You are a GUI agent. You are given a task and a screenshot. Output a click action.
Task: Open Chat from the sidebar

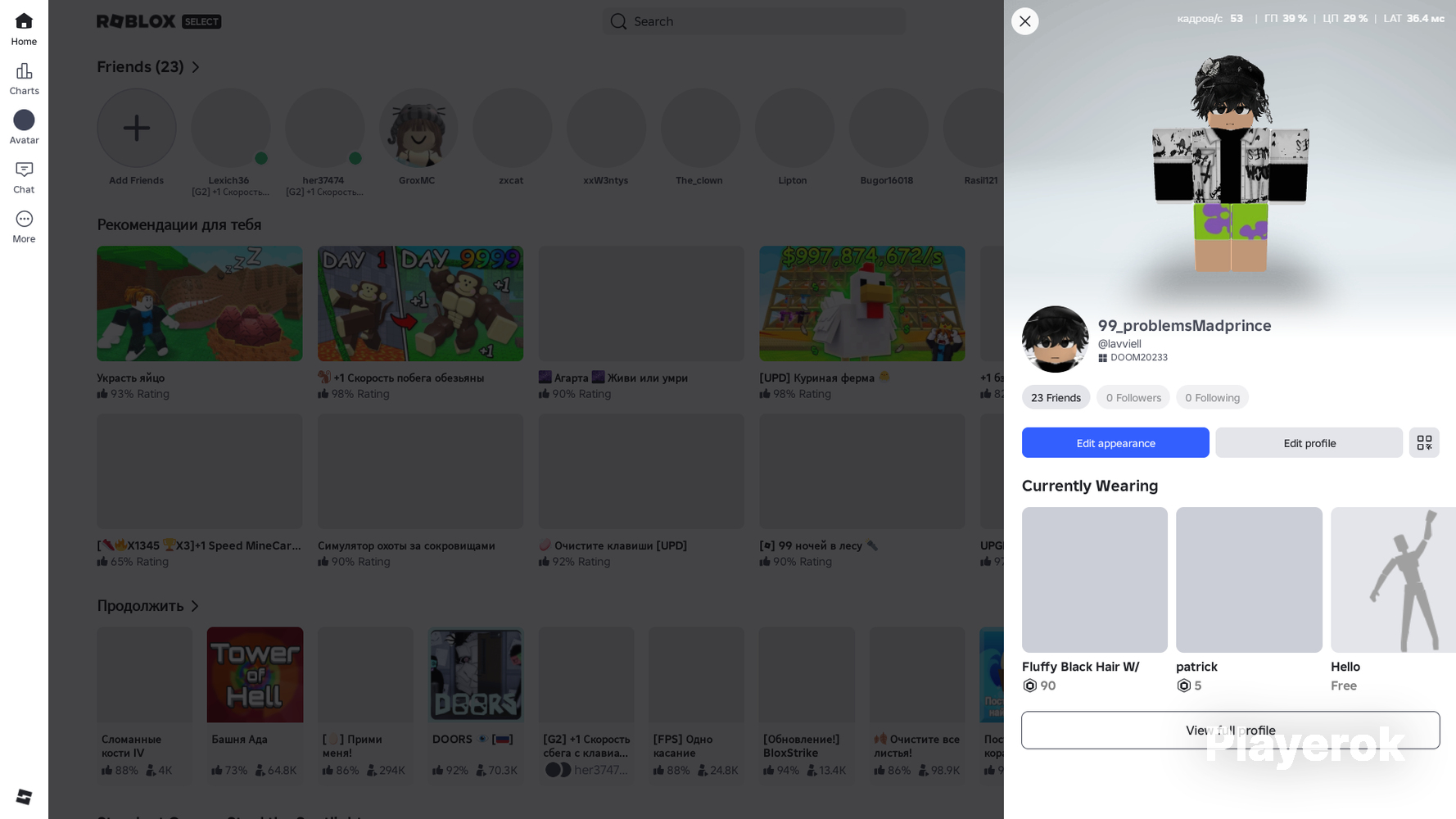point(24,177)
